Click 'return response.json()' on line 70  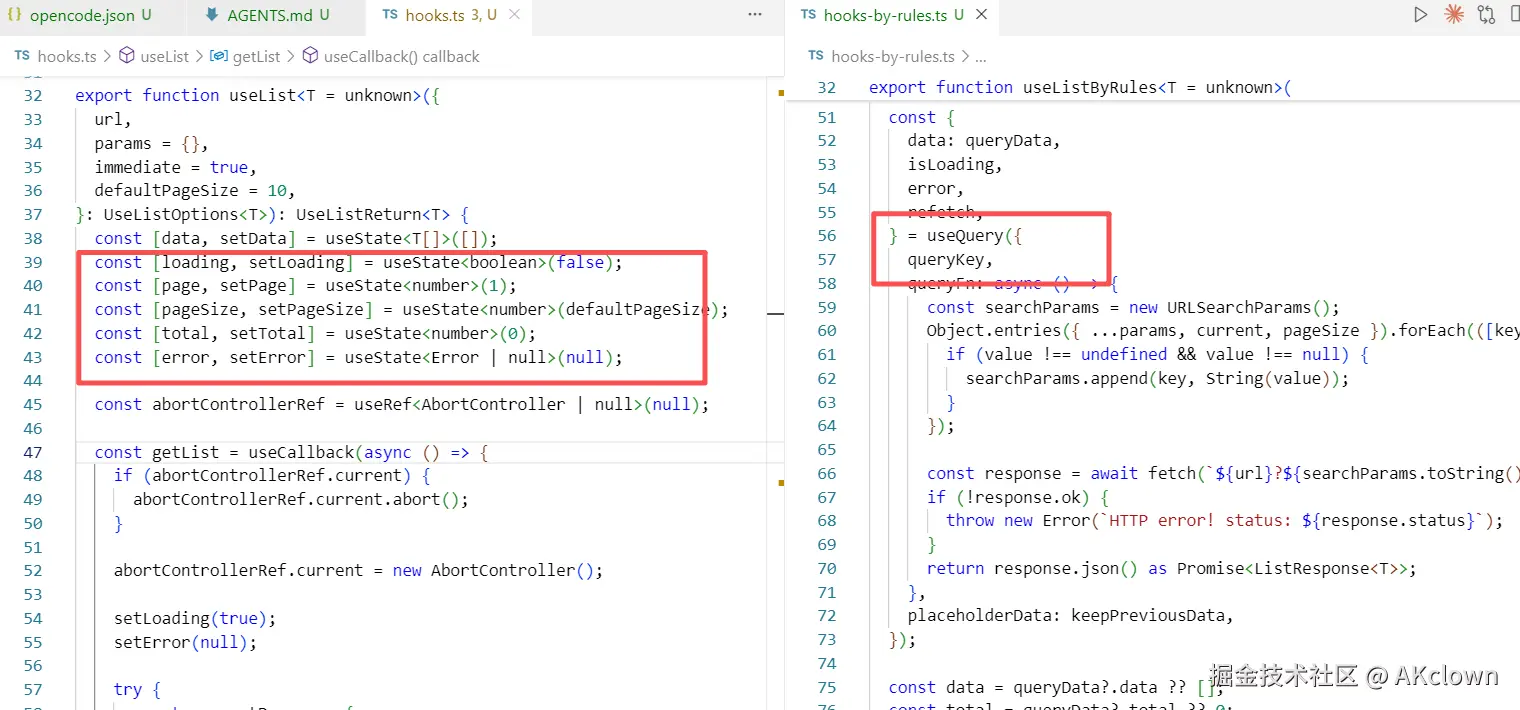(1032, 568)
